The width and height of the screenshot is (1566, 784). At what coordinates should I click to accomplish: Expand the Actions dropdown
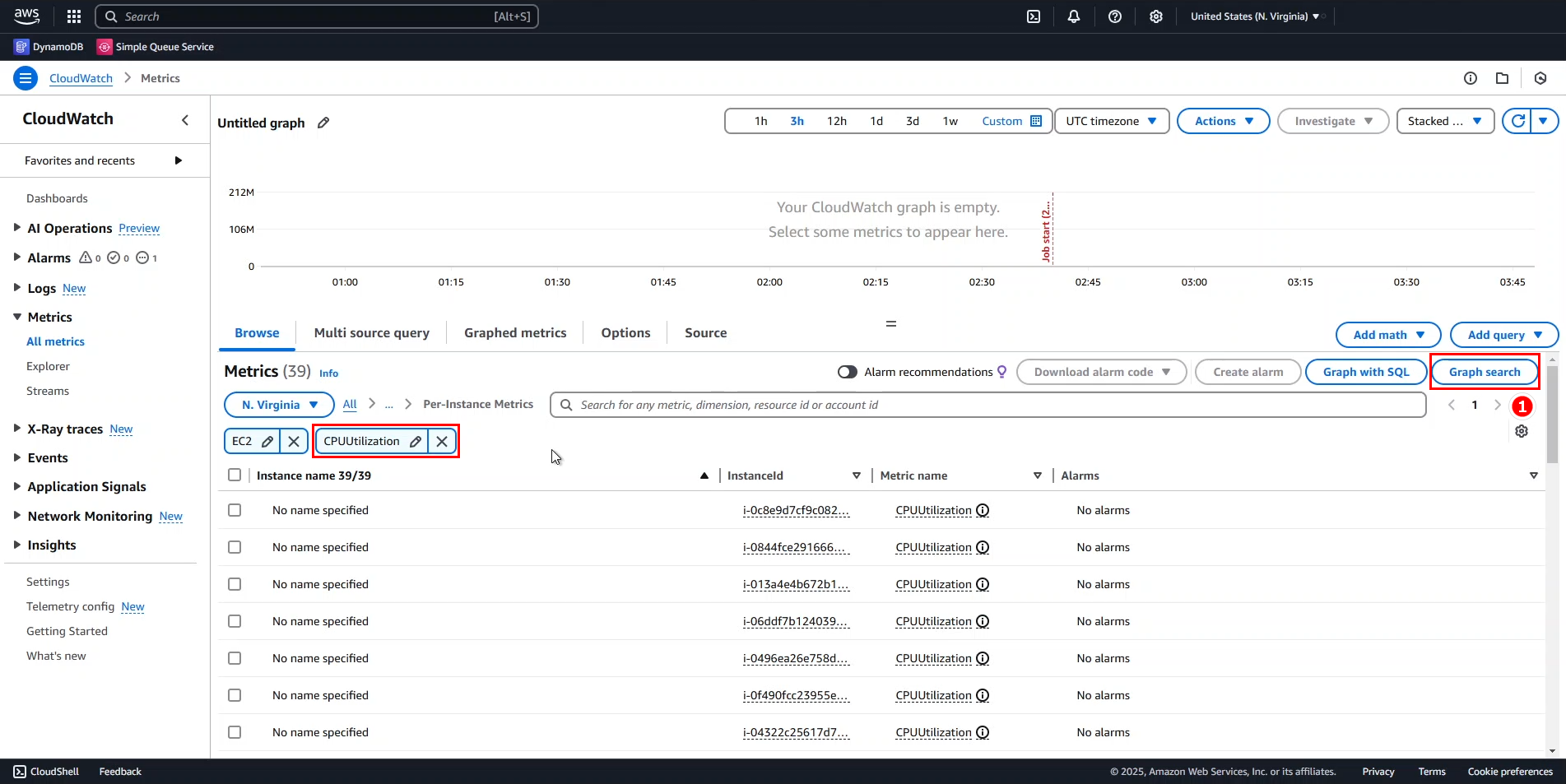tap(1223, 121)
